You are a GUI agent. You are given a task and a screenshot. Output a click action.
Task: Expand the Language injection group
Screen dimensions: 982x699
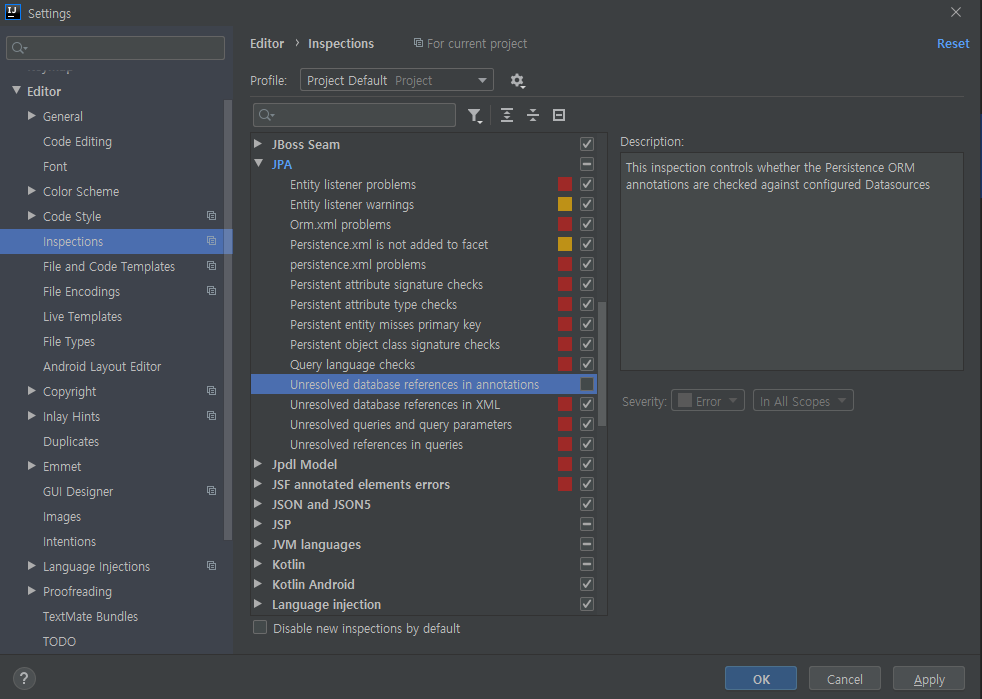pos(258,604)
